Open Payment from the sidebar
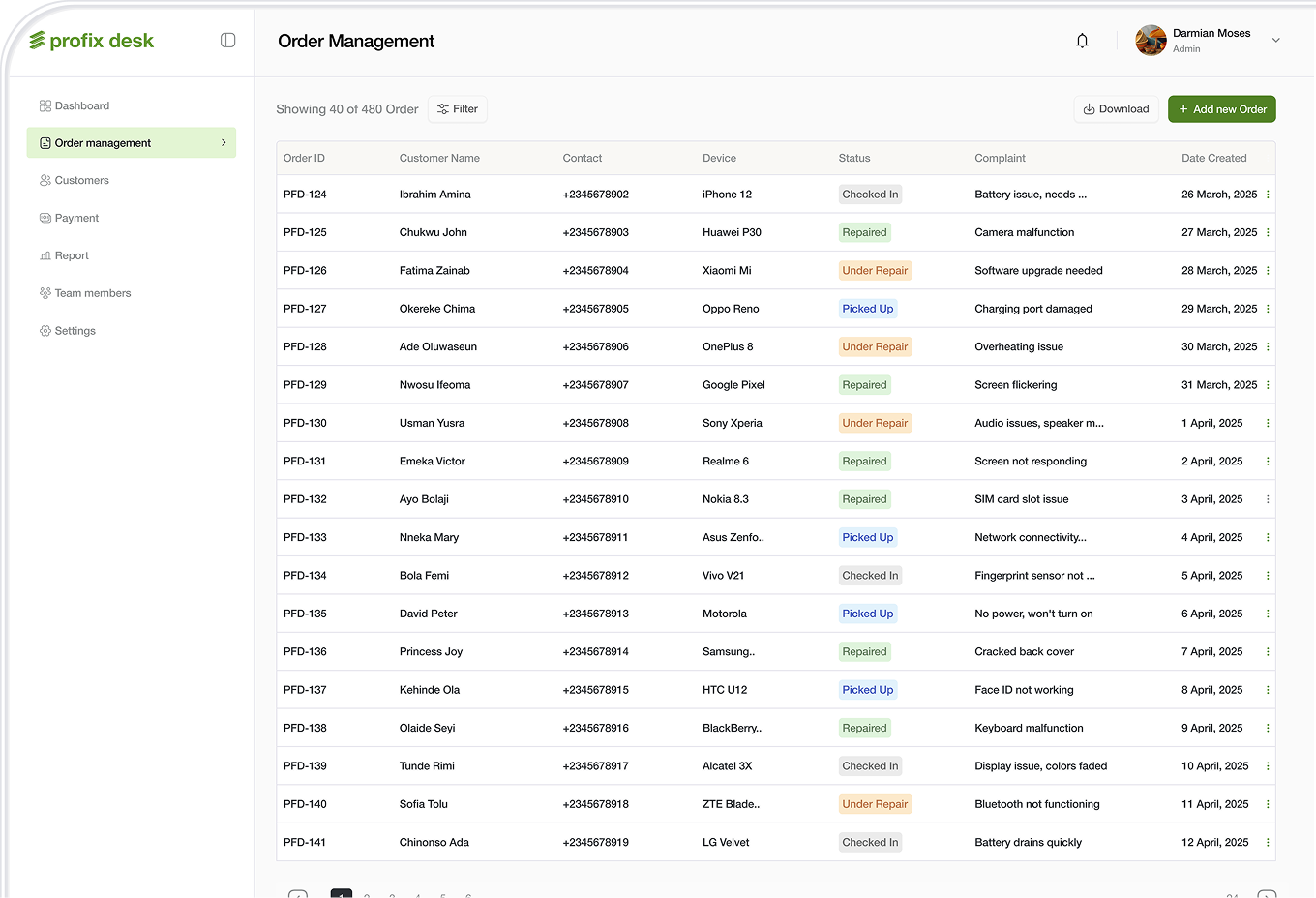This screenshot has width=1316, height=898. coord(44,218)
